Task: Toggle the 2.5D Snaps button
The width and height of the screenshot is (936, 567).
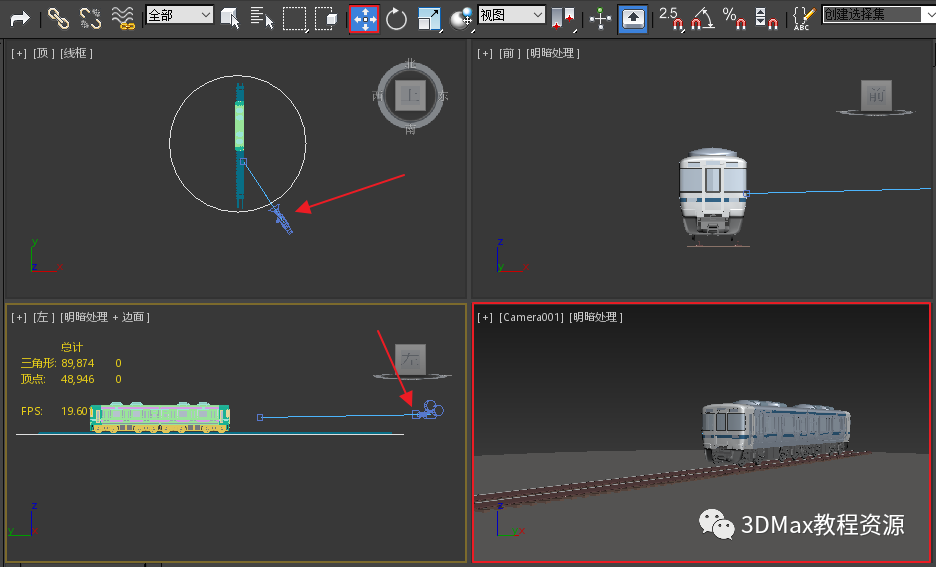Action: pyautogui.click(x=671, y=18)
